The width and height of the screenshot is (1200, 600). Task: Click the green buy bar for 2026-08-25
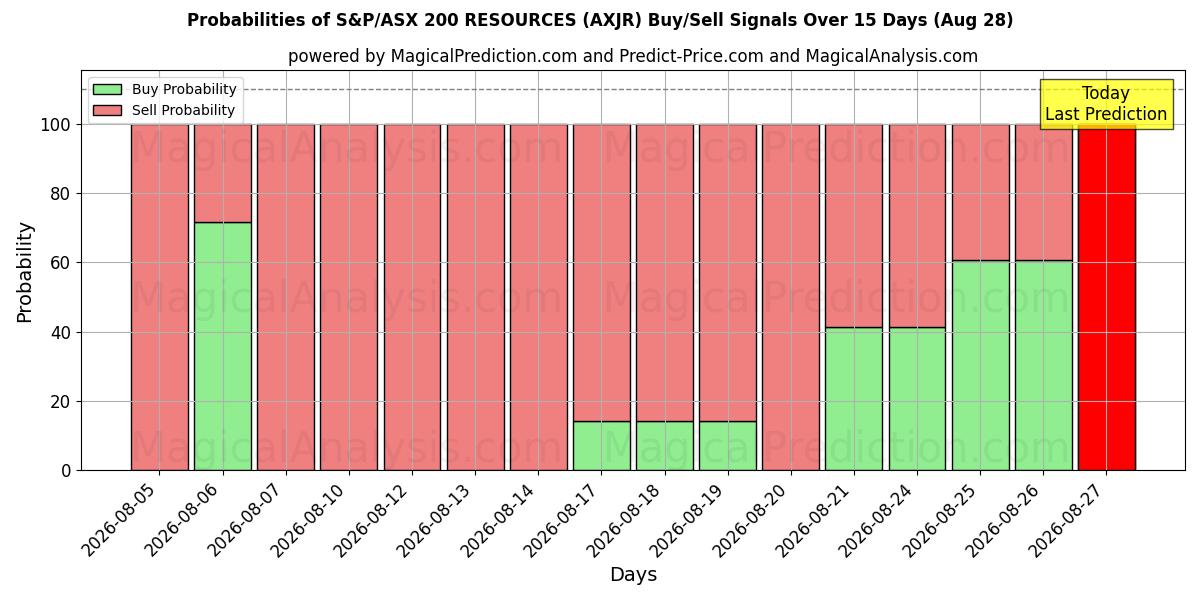point(981,365)
